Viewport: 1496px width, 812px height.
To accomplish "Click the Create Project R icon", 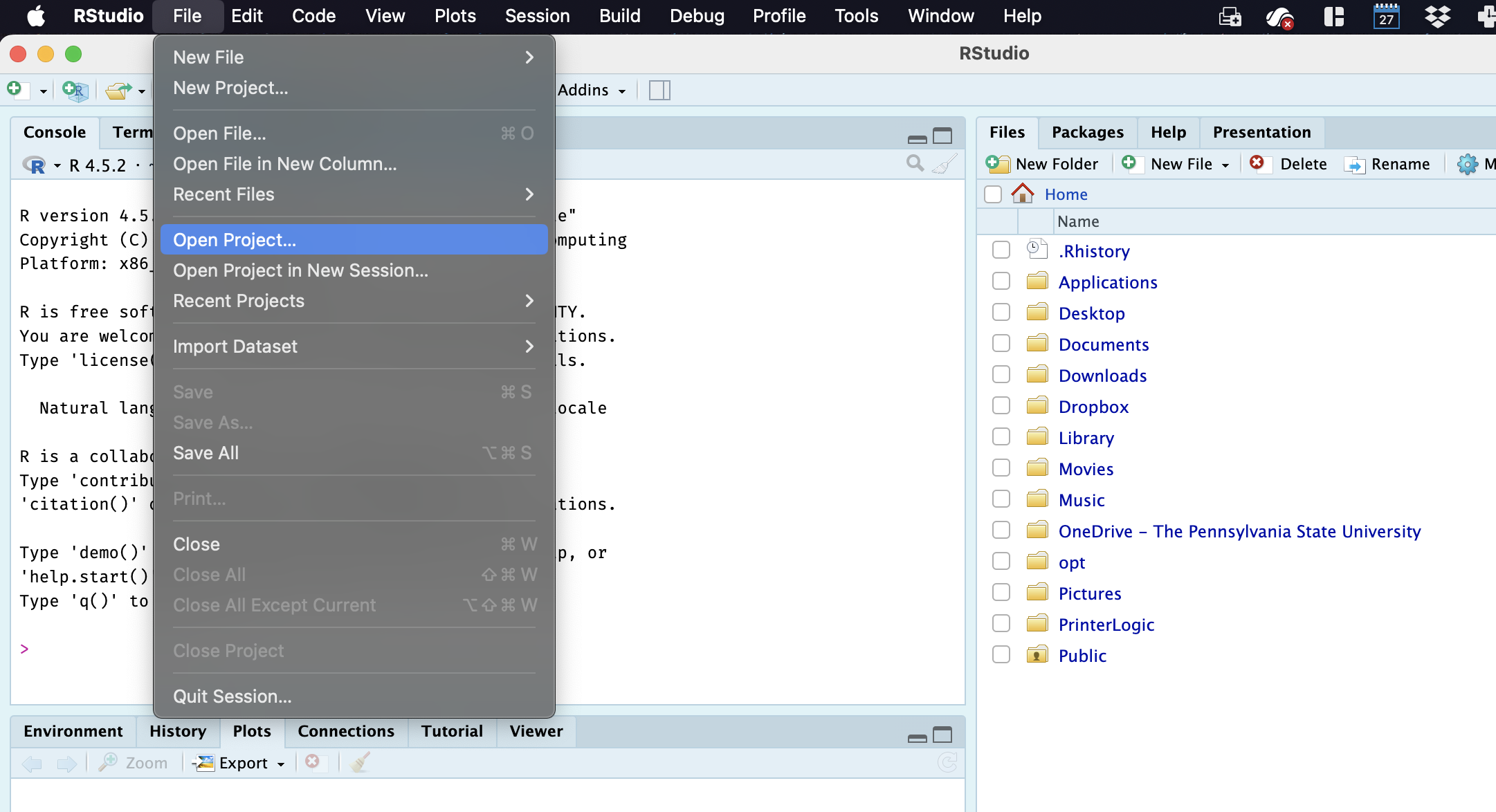I will click(x=75, y=90).
